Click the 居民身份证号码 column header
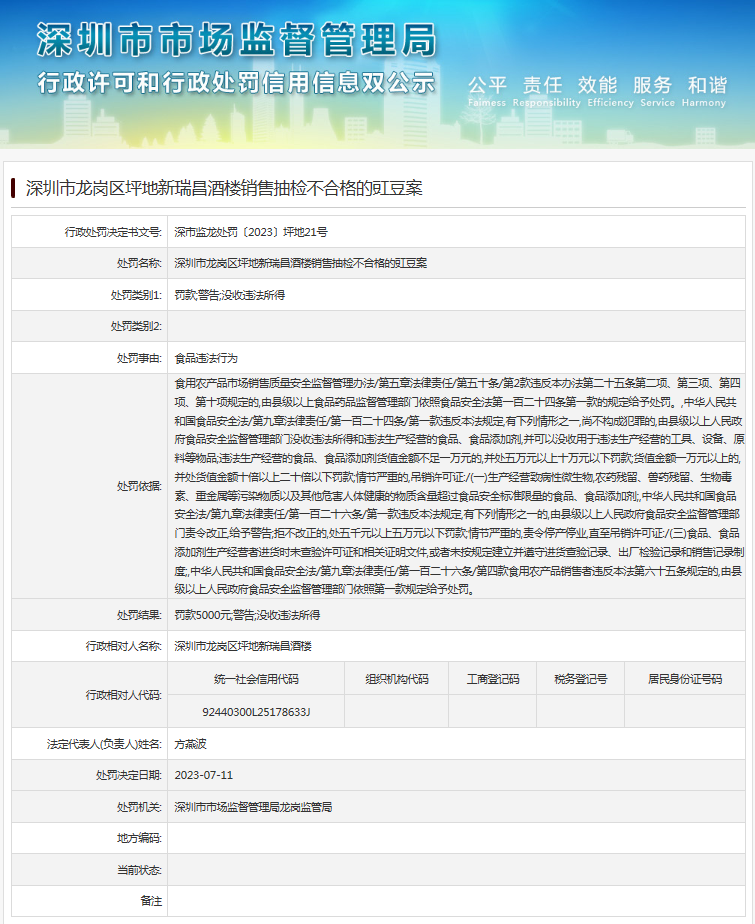 tap(685, 679)
